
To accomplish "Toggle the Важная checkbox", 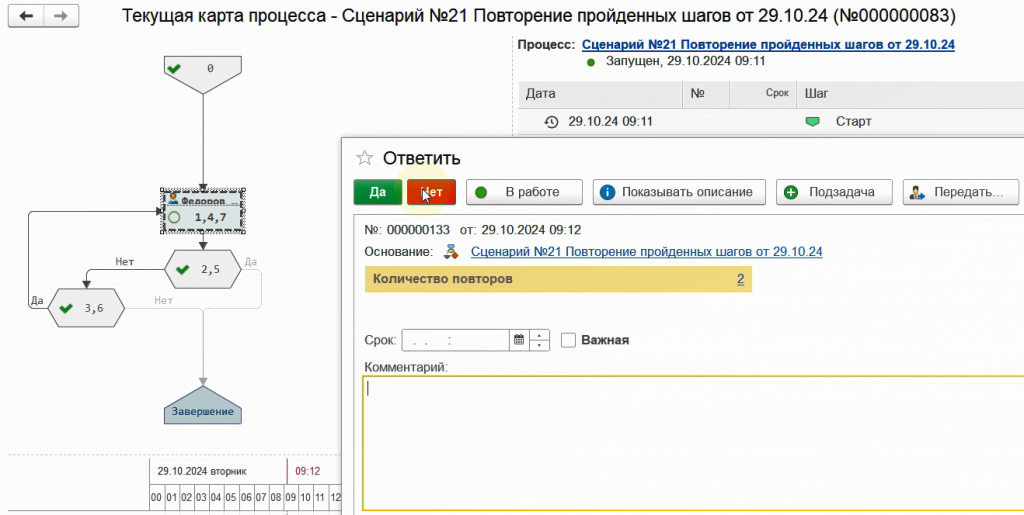I will point(569,340).
